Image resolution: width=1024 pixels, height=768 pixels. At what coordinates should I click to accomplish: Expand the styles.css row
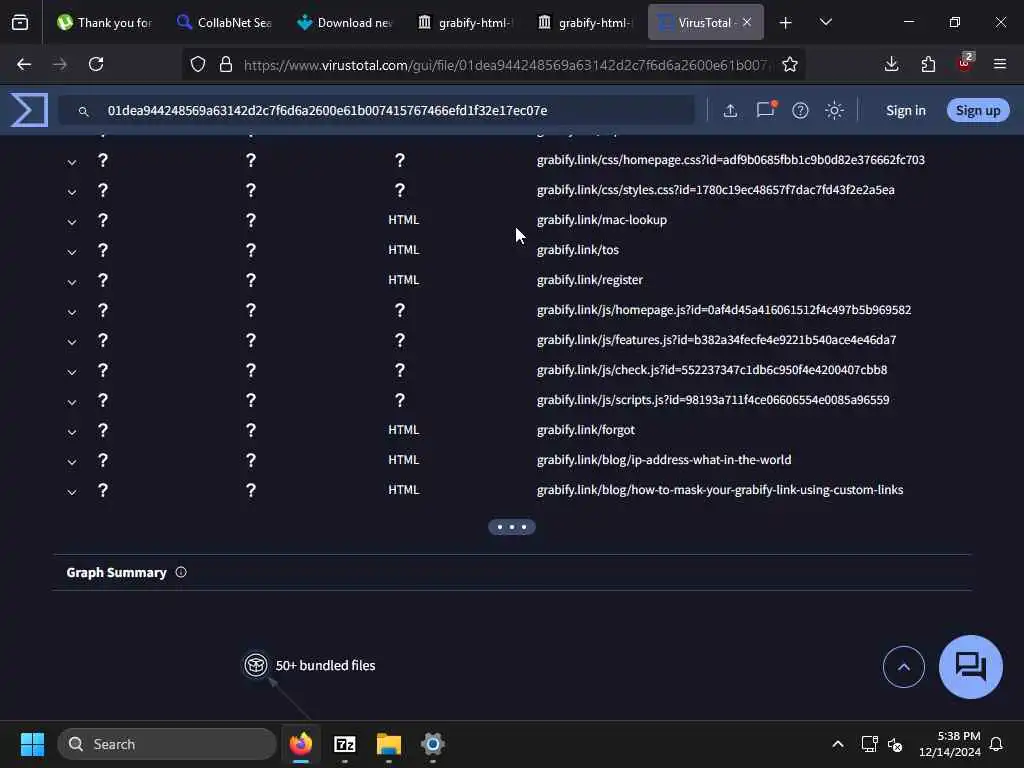(72, 191)
